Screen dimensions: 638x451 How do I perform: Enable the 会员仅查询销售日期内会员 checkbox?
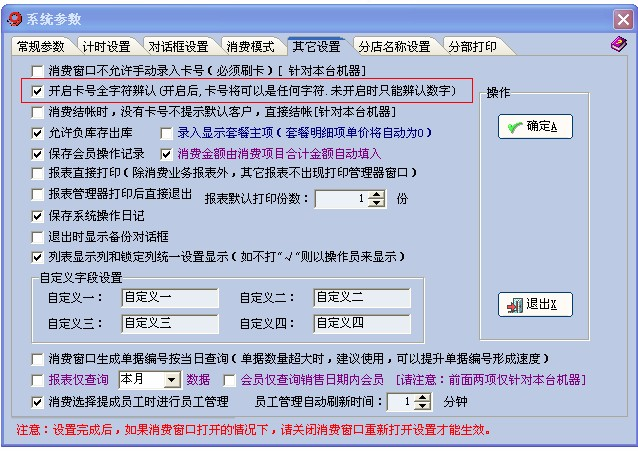click(229, 380)
